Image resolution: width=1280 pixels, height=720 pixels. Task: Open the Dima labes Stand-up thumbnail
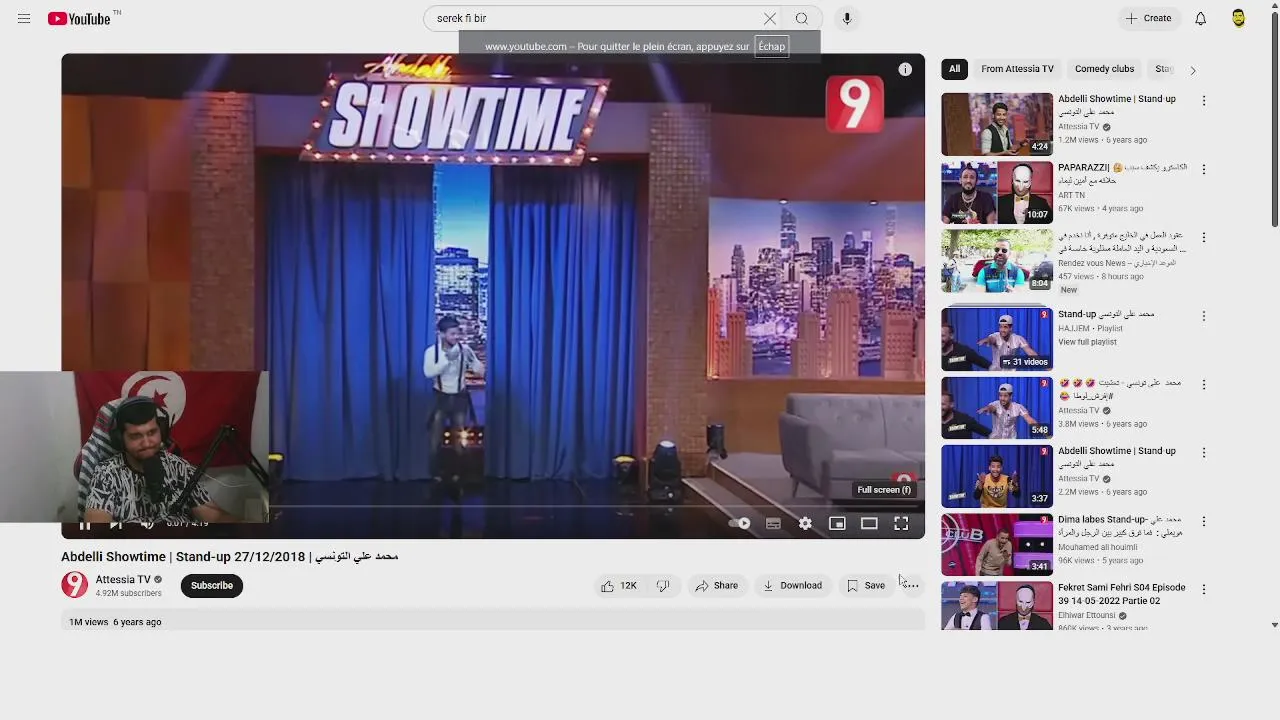click(x=997, y=545)
